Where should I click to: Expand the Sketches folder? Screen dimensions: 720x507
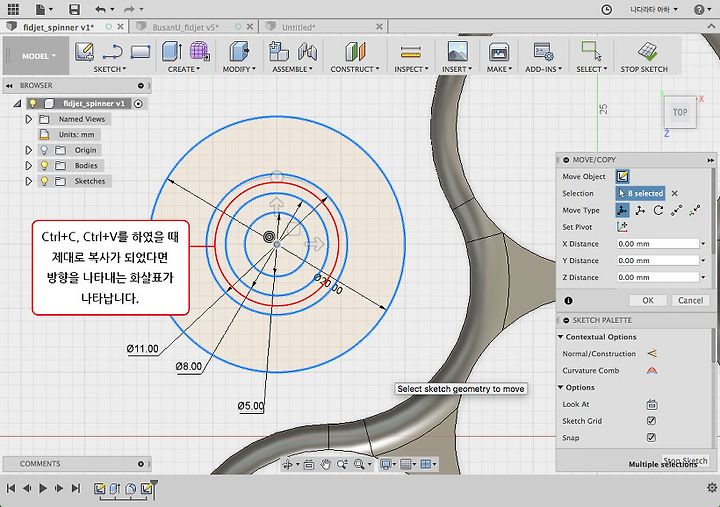28,181
